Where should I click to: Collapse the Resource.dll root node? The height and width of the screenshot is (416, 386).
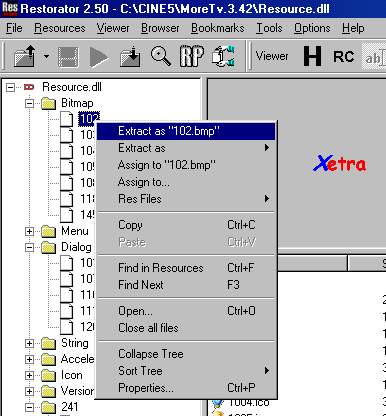pos(11,87)
